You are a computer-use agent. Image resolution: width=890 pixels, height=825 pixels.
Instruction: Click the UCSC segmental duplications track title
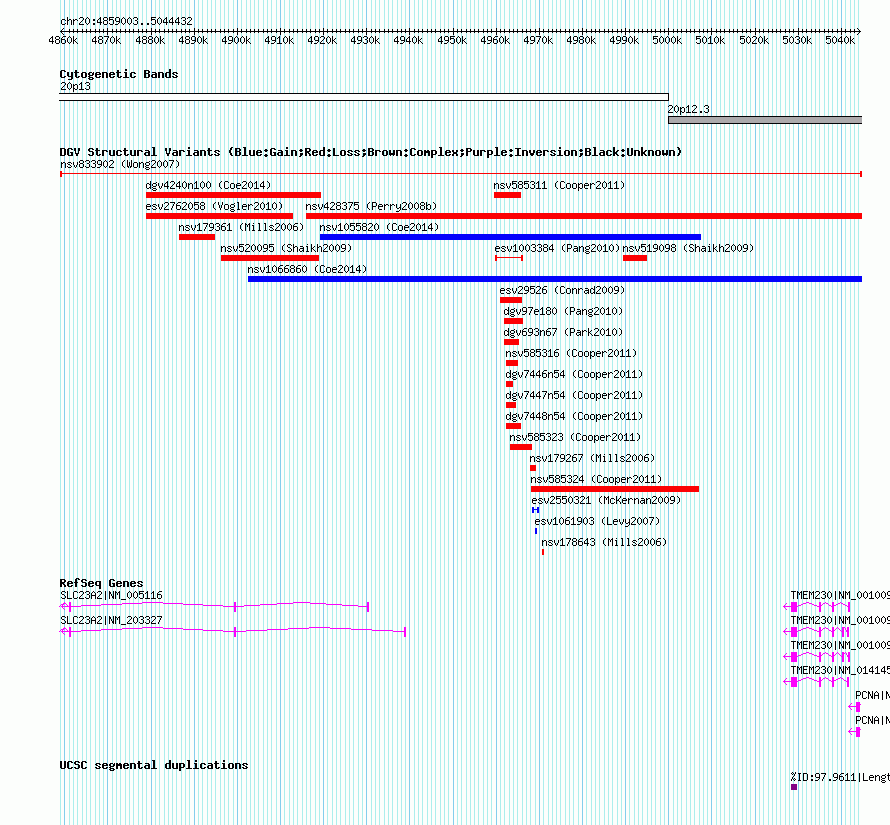[153, 765]
